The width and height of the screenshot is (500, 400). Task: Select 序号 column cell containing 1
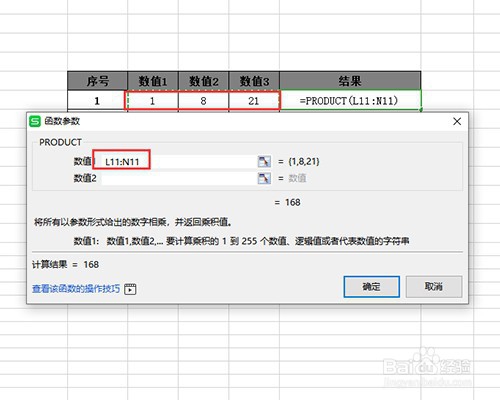point(97,100)
